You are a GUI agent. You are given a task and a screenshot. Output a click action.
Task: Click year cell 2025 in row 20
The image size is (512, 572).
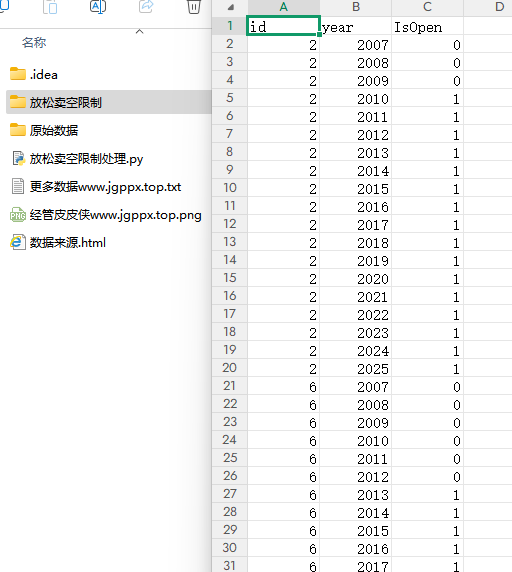coord(356,368)
